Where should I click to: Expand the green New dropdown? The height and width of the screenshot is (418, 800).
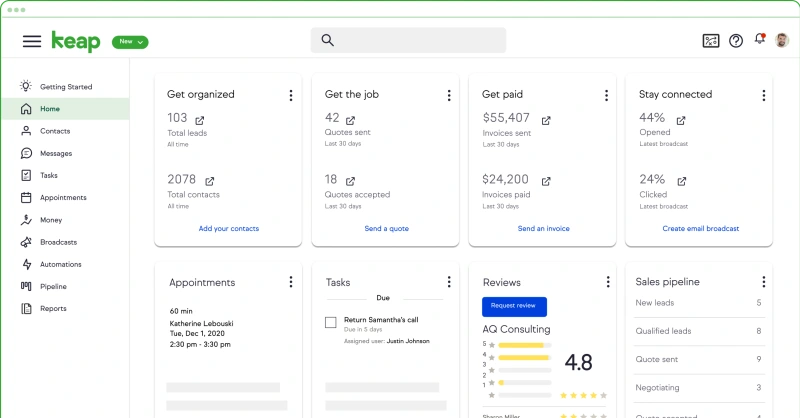click(130, 42)
